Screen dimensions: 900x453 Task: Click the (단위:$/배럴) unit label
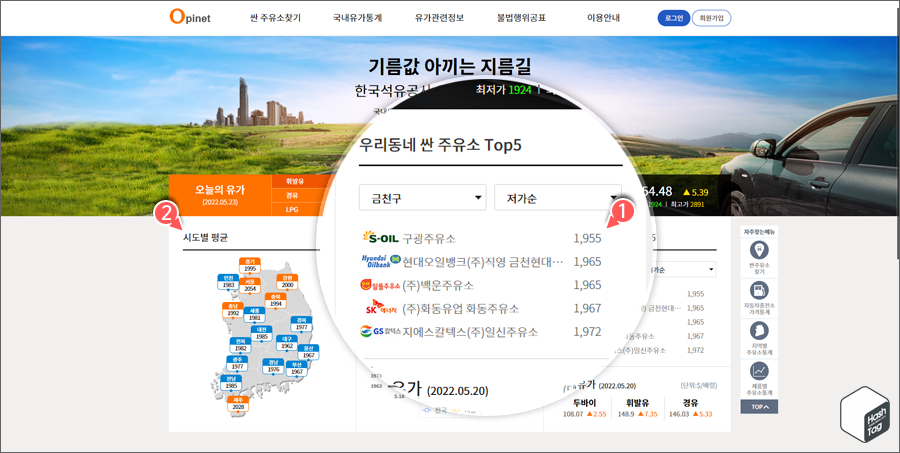tap(698, 386)
